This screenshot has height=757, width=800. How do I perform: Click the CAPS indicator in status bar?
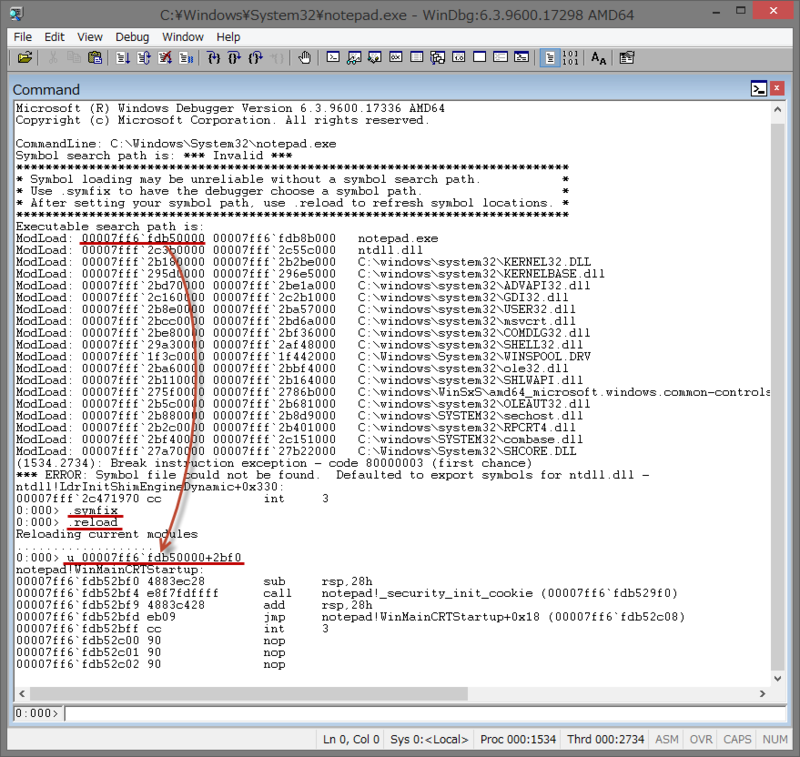737,739
